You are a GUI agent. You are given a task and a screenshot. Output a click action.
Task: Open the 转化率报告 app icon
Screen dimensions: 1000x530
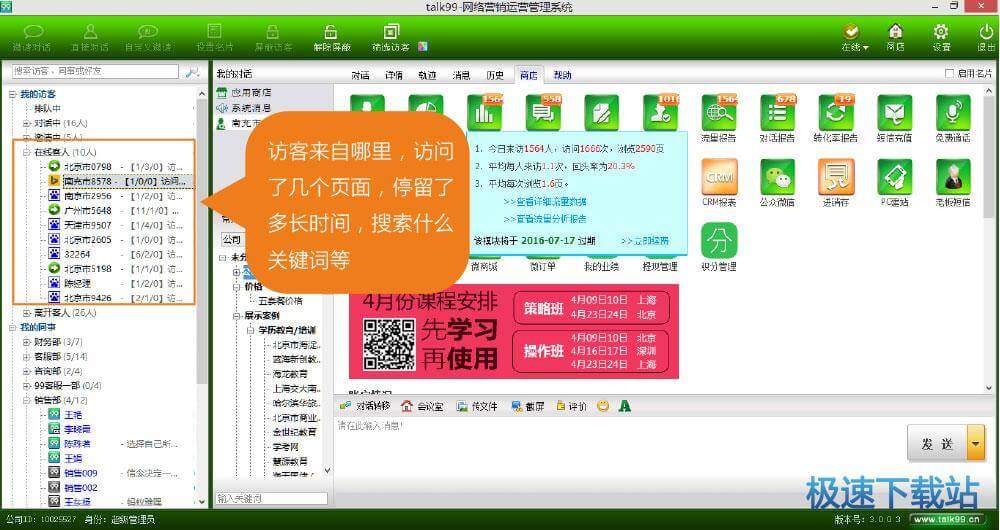coord(836,113)
